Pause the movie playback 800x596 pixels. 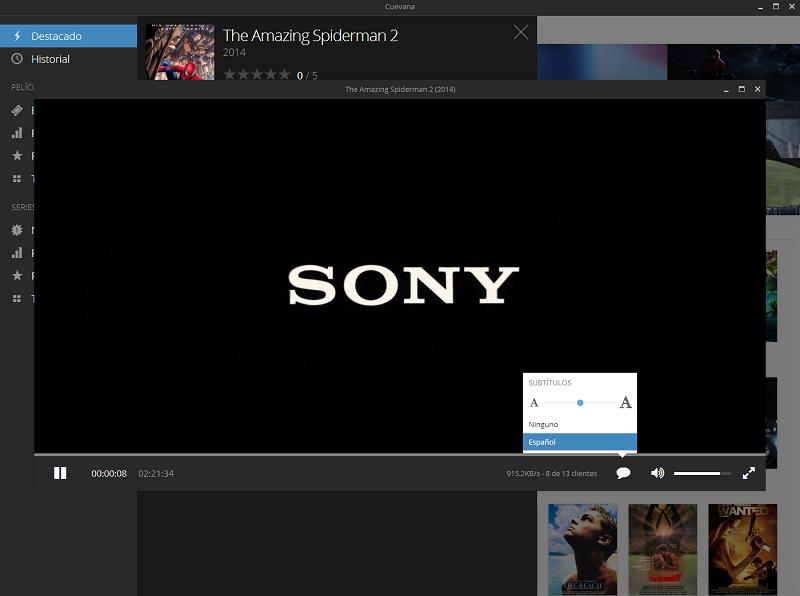(x=60, y=473)
